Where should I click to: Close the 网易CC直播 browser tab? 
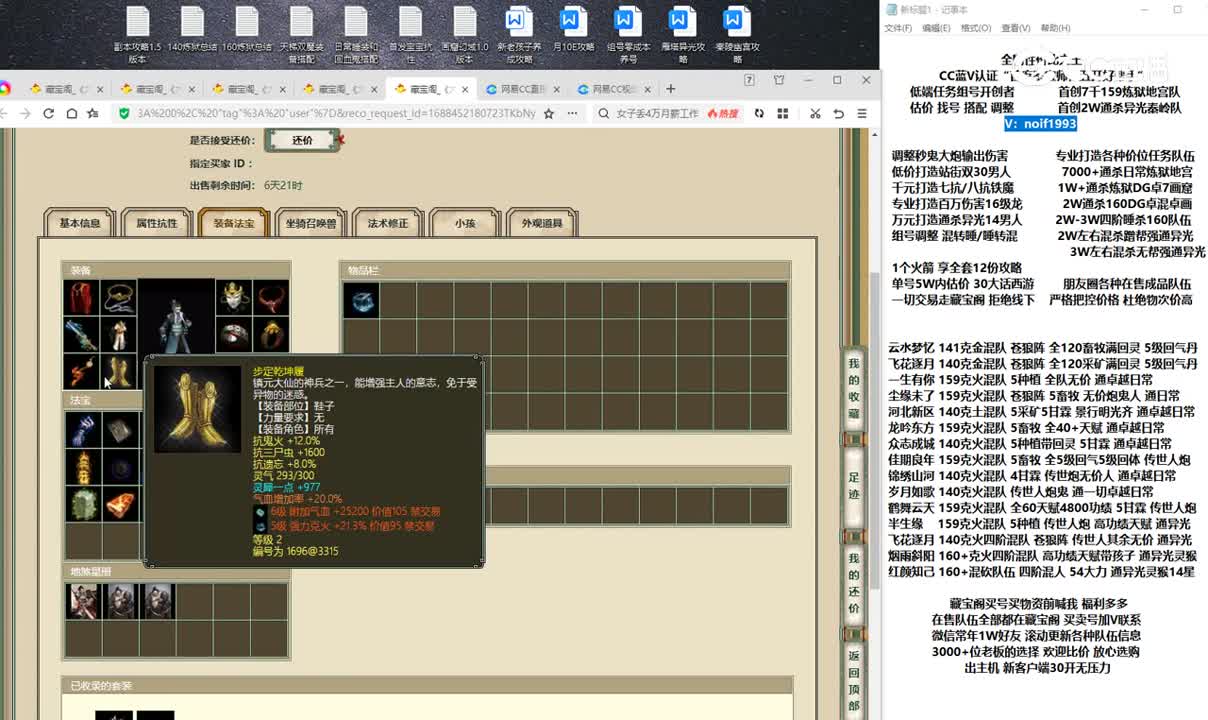[556, 89]
